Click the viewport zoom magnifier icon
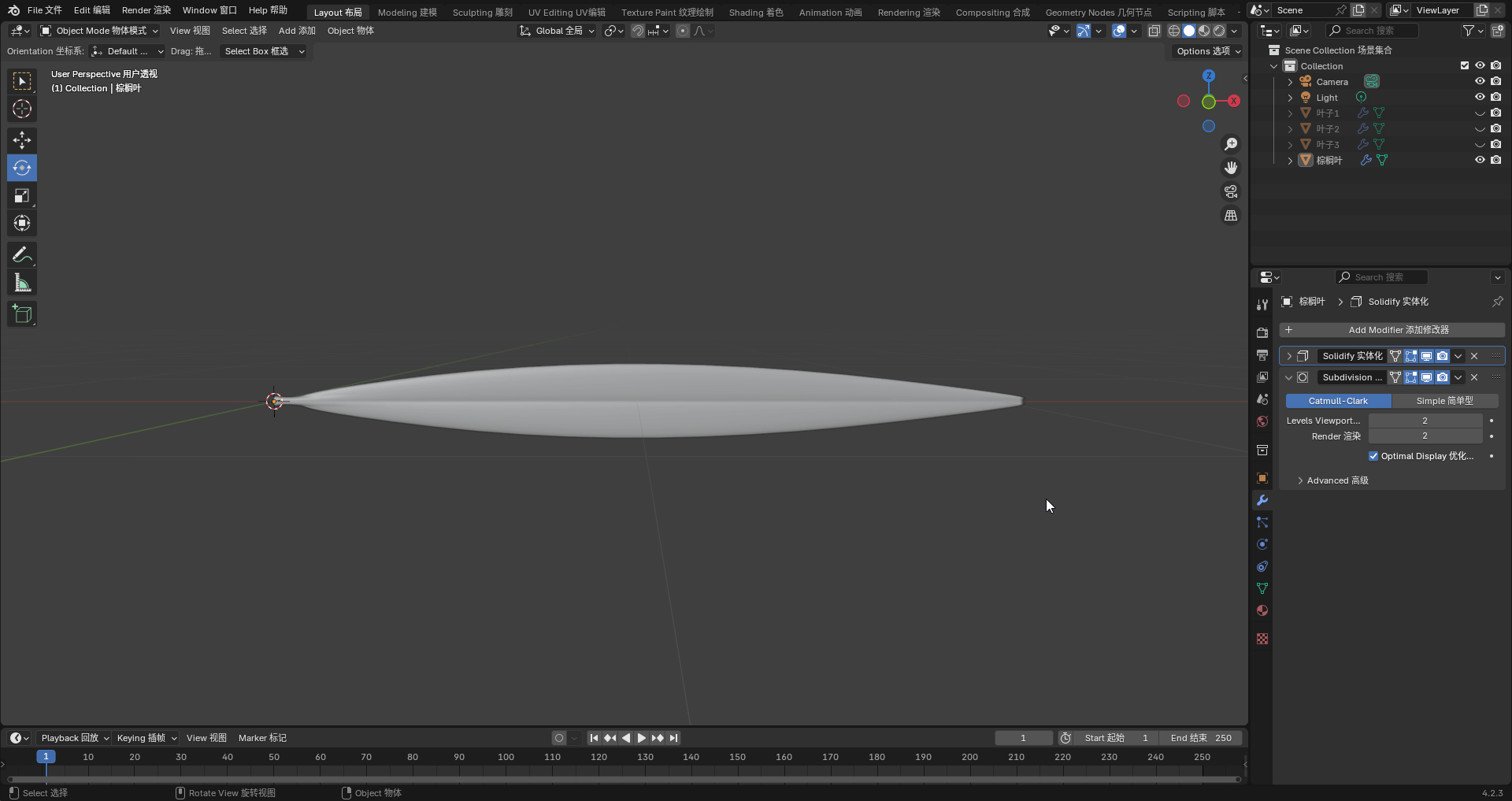Image resolution: width=1512 pixels, height=801 pixels. 1231,144
